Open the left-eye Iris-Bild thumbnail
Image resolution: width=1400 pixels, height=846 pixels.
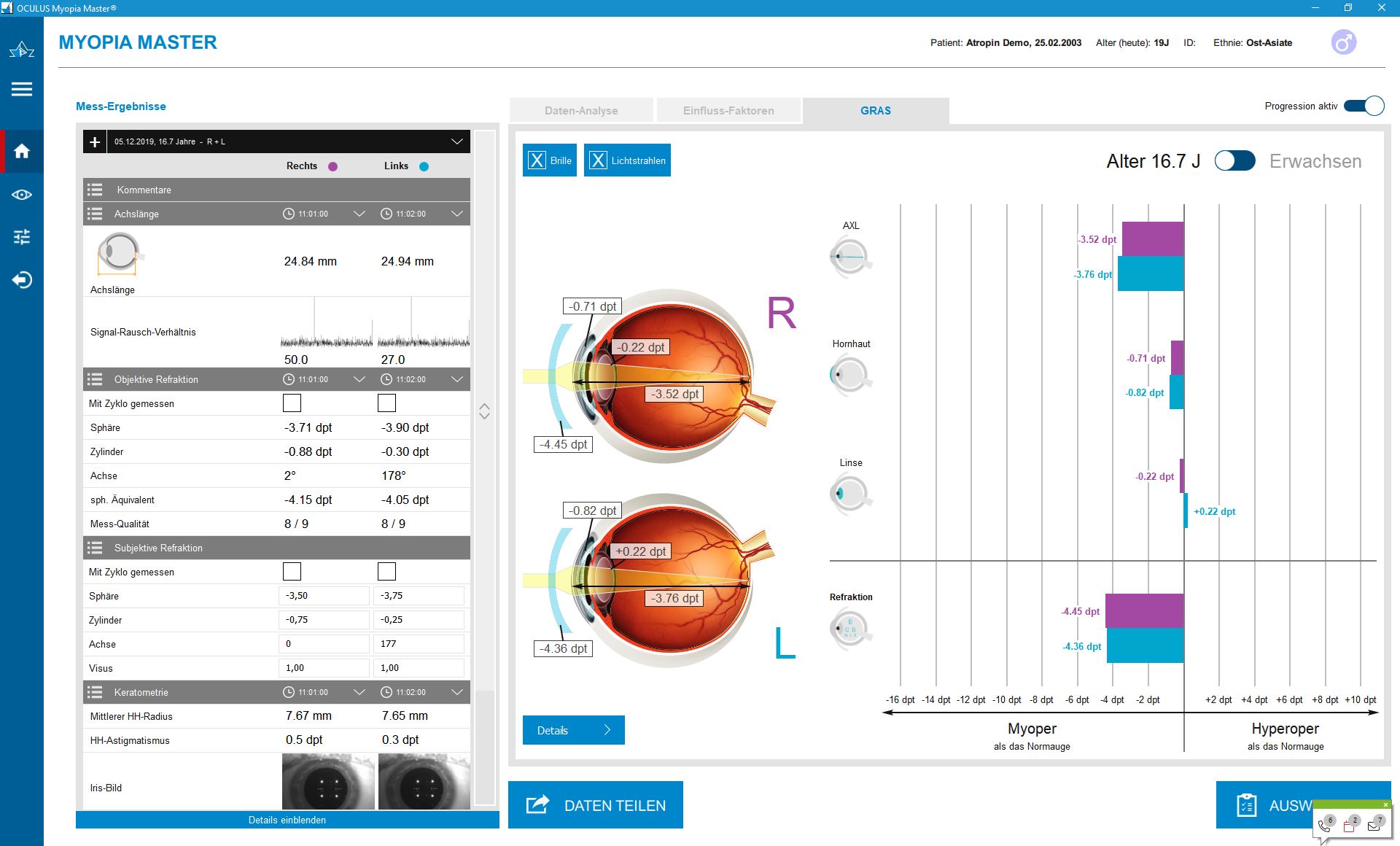click(x=424, y=782)
